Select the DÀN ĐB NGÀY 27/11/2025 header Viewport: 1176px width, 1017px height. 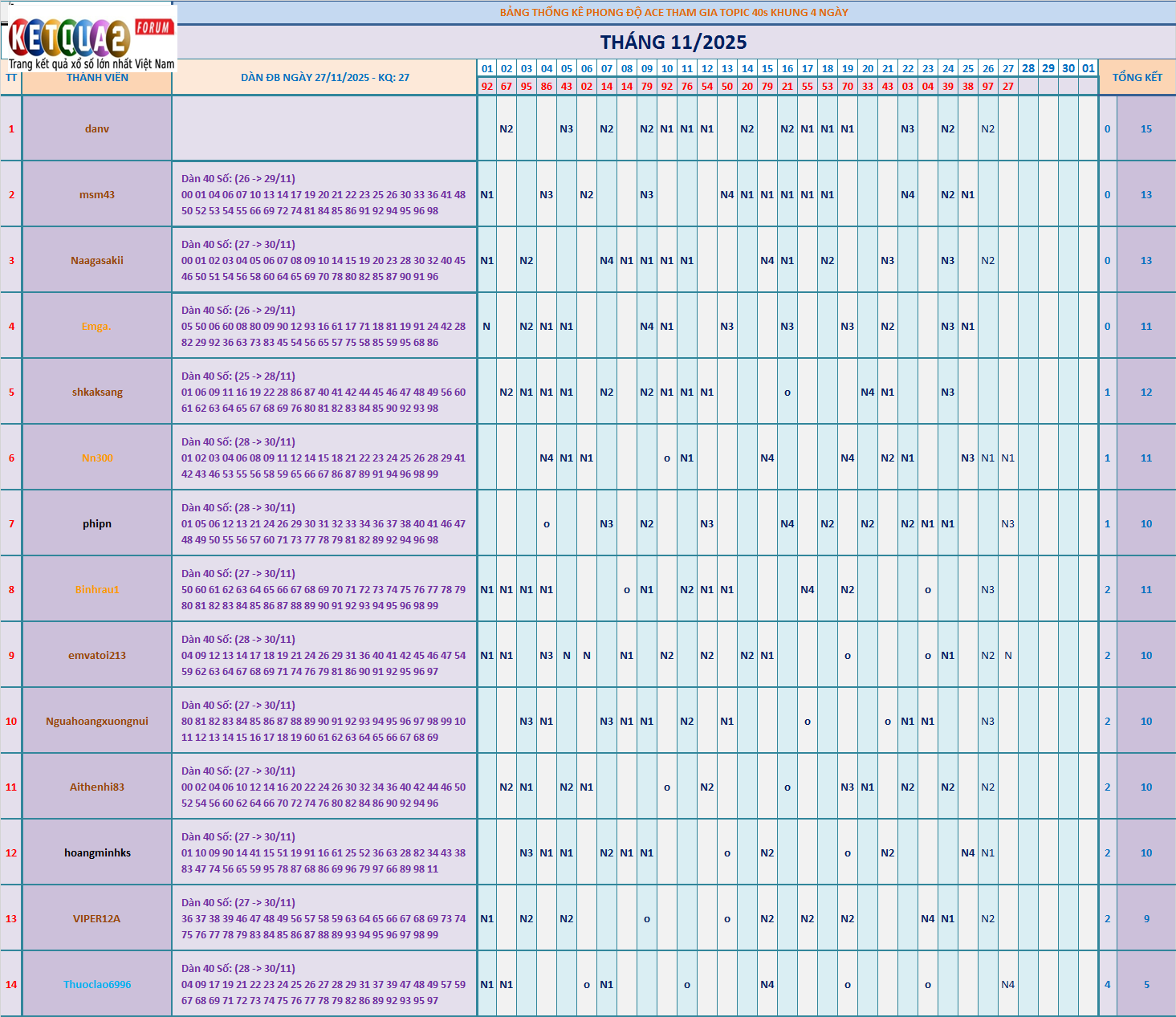point(325,78)
